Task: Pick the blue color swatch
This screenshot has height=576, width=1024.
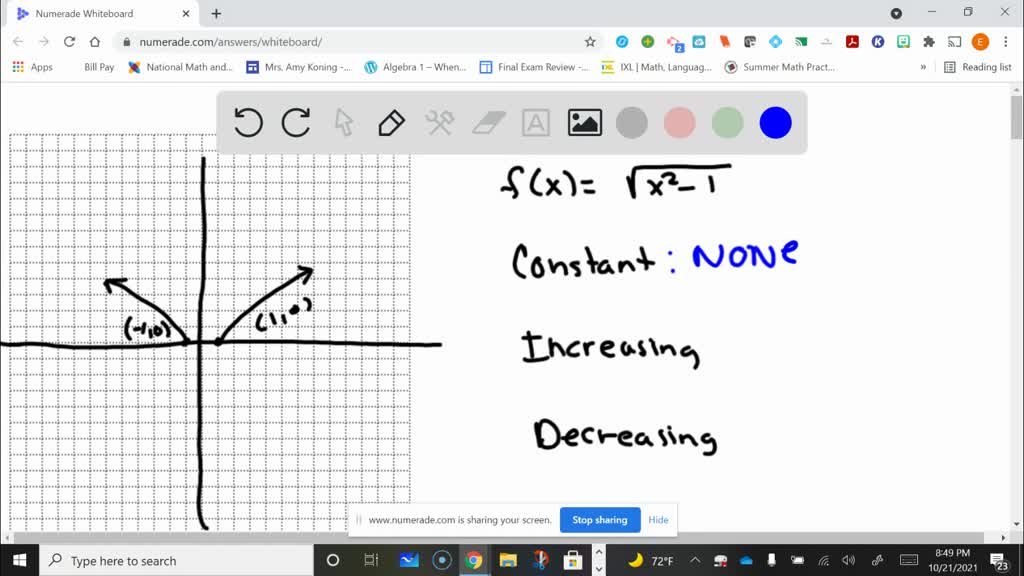Action: (776, 122)
